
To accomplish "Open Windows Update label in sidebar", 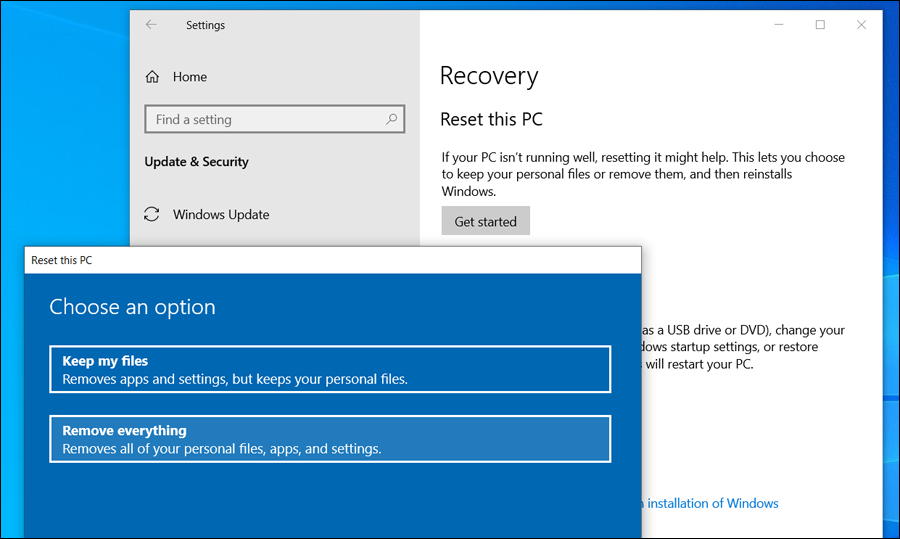I will [221, 214].
